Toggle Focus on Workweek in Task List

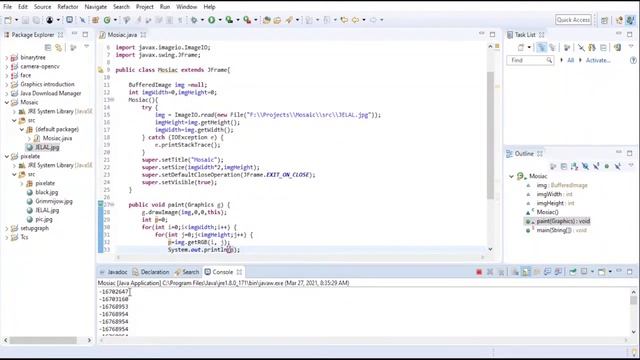(567, 48)
